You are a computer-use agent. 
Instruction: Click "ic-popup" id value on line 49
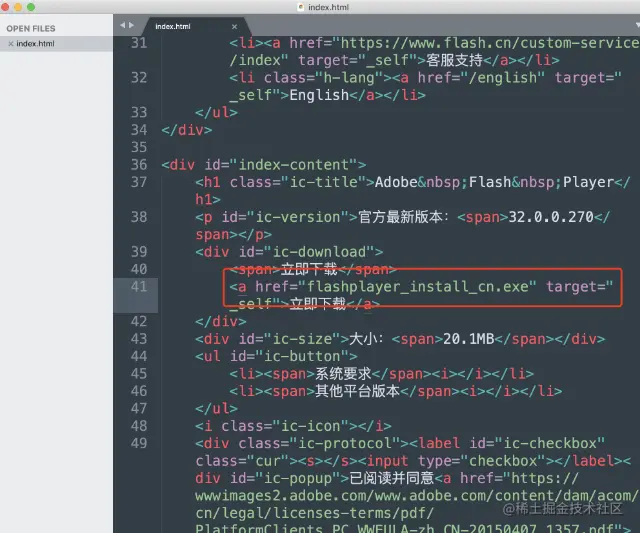[x=298, y=478]
